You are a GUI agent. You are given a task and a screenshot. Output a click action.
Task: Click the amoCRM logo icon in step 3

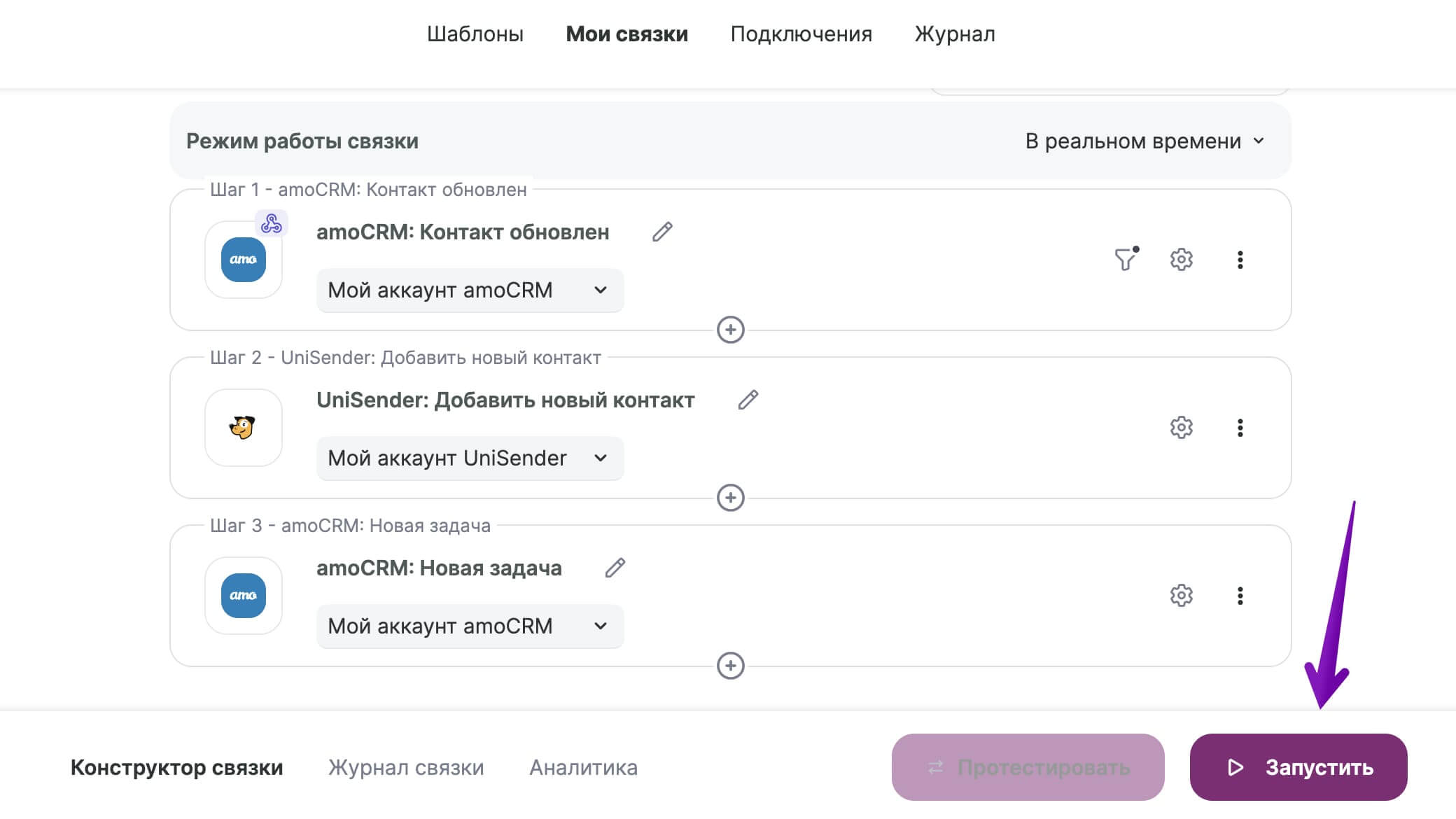(244, 596)
